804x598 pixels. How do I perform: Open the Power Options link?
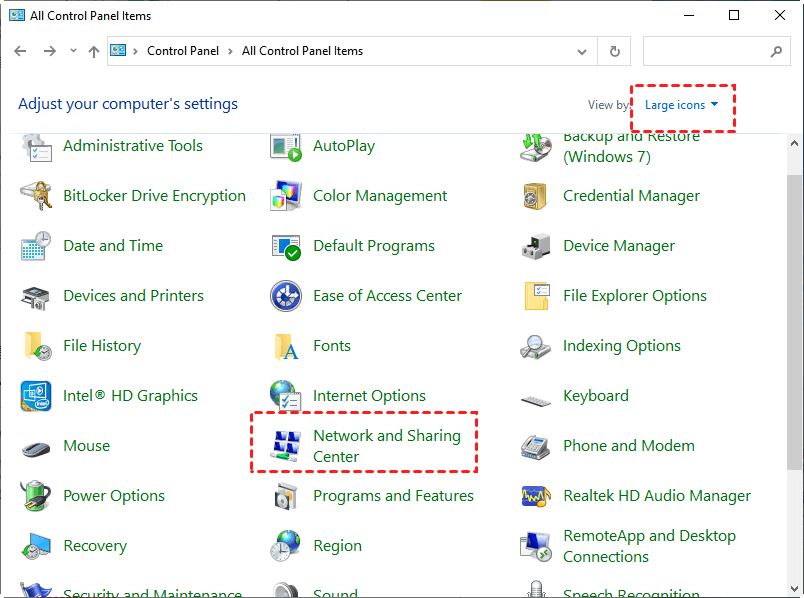(x=114, y=496)
